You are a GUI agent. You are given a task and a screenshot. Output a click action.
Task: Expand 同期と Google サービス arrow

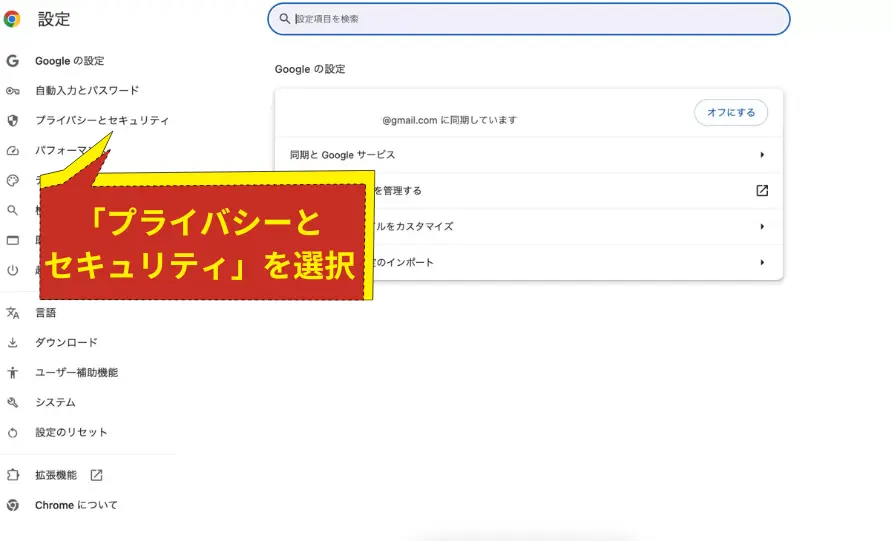762,155
